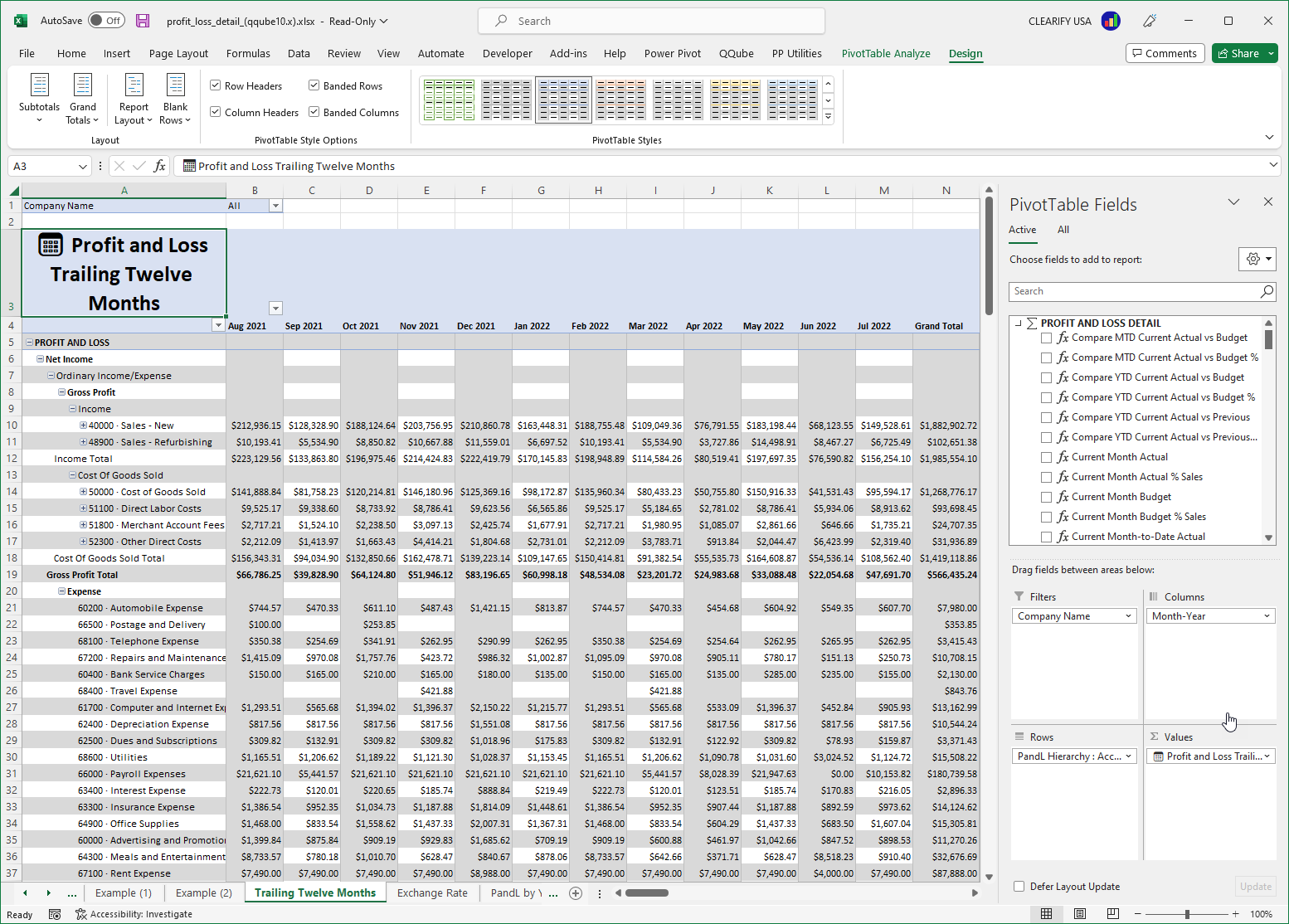Collapse the PivotTable Fields pane
The height and width of the screenshot is (924, 1289).
1234,202
